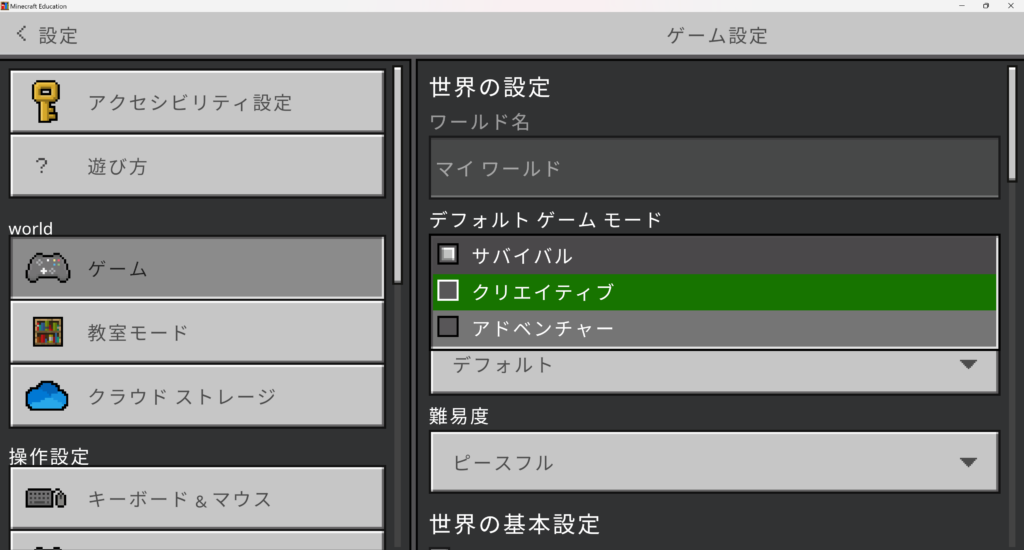Expand the デフォルト dropdown
Screen dimensions: 1024x550
click(714, 366)
